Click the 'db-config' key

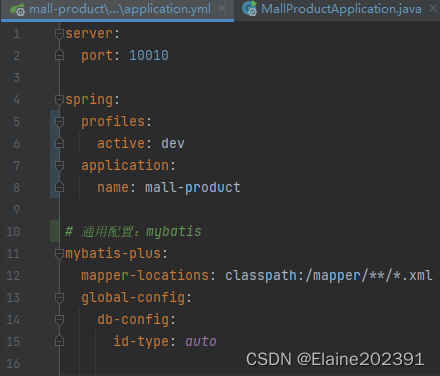click(133, 320)
